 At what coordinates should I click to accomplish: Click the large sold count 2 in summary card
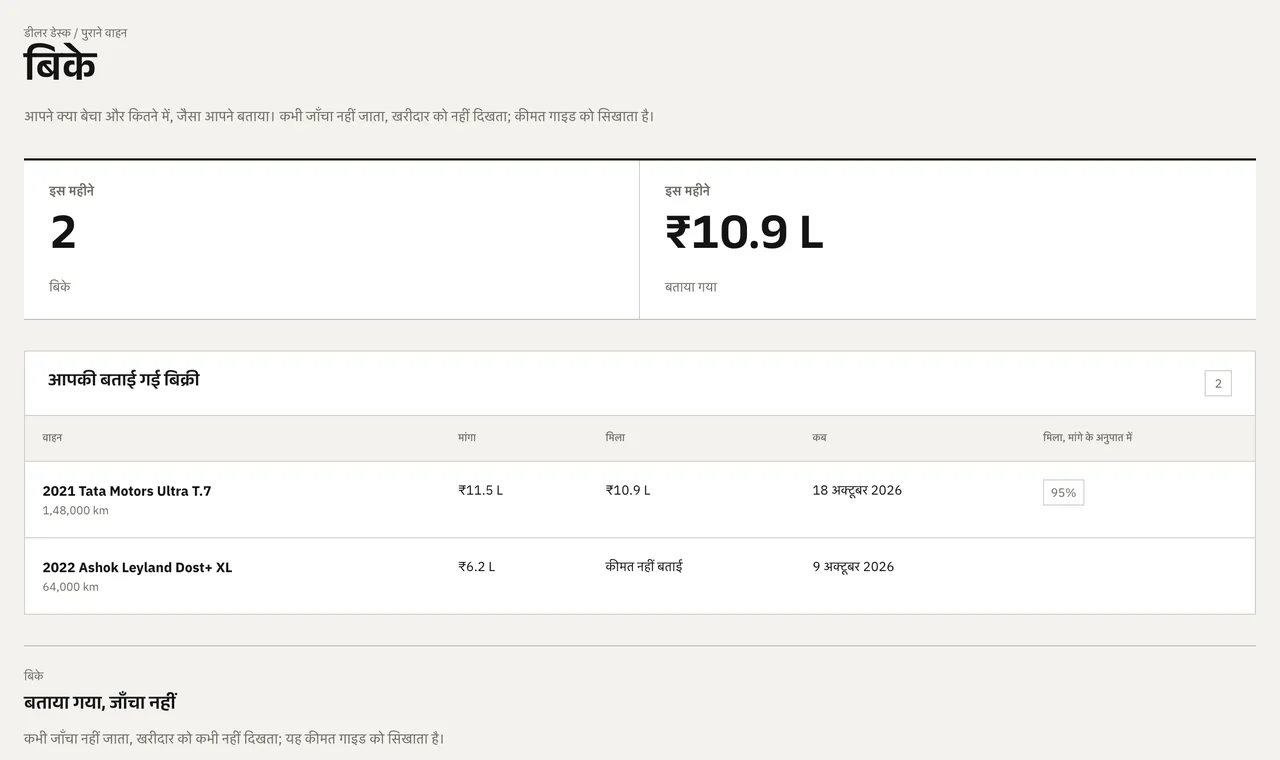63,233
